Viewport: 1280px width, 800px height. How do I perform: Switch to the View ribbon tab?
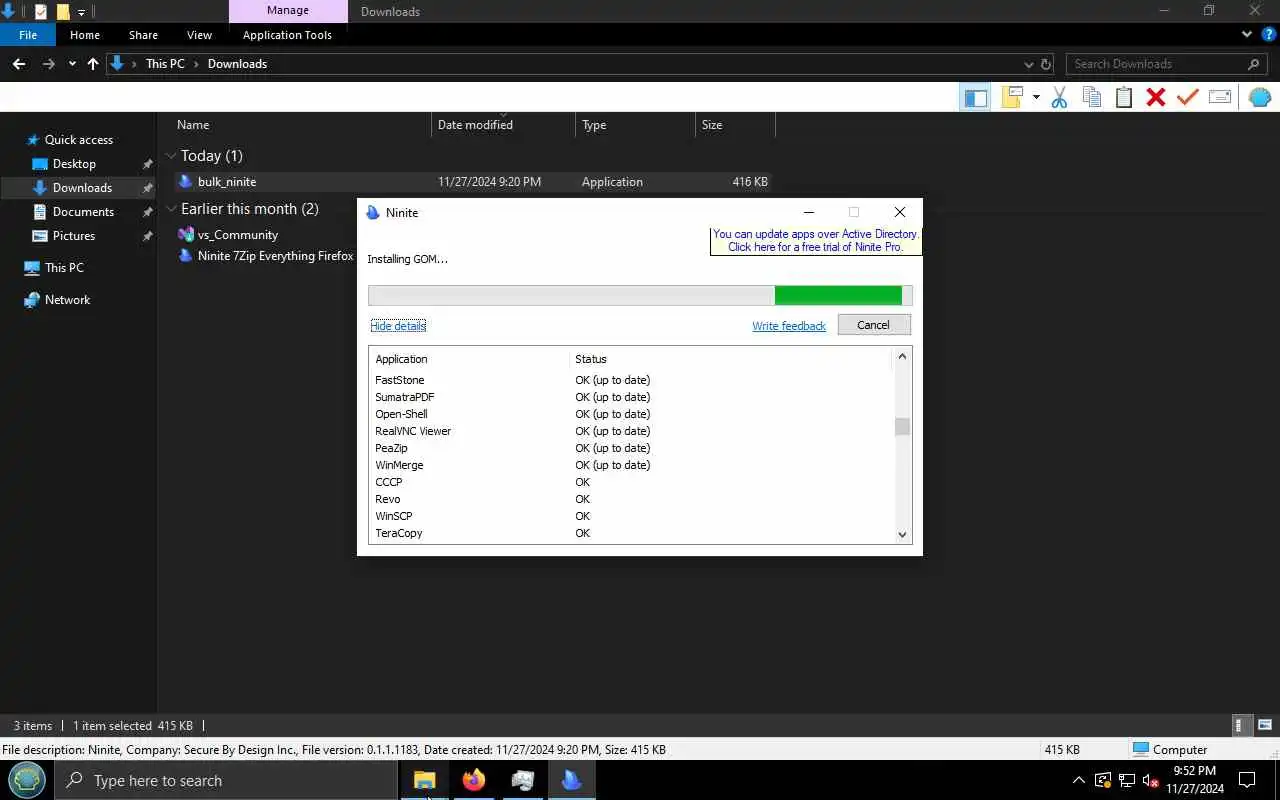199,35
